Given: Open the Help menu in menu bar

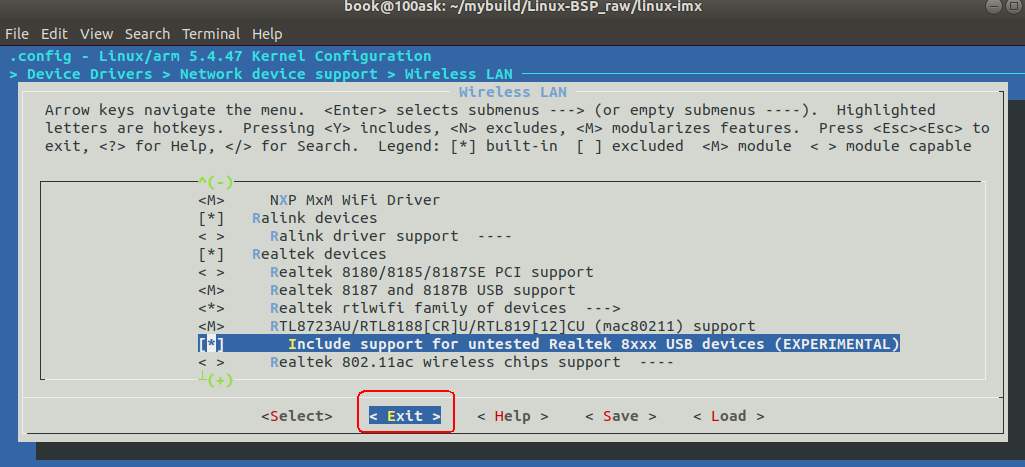Looking at the screenshot, I should pyautogui.click(x=267, y=34).
